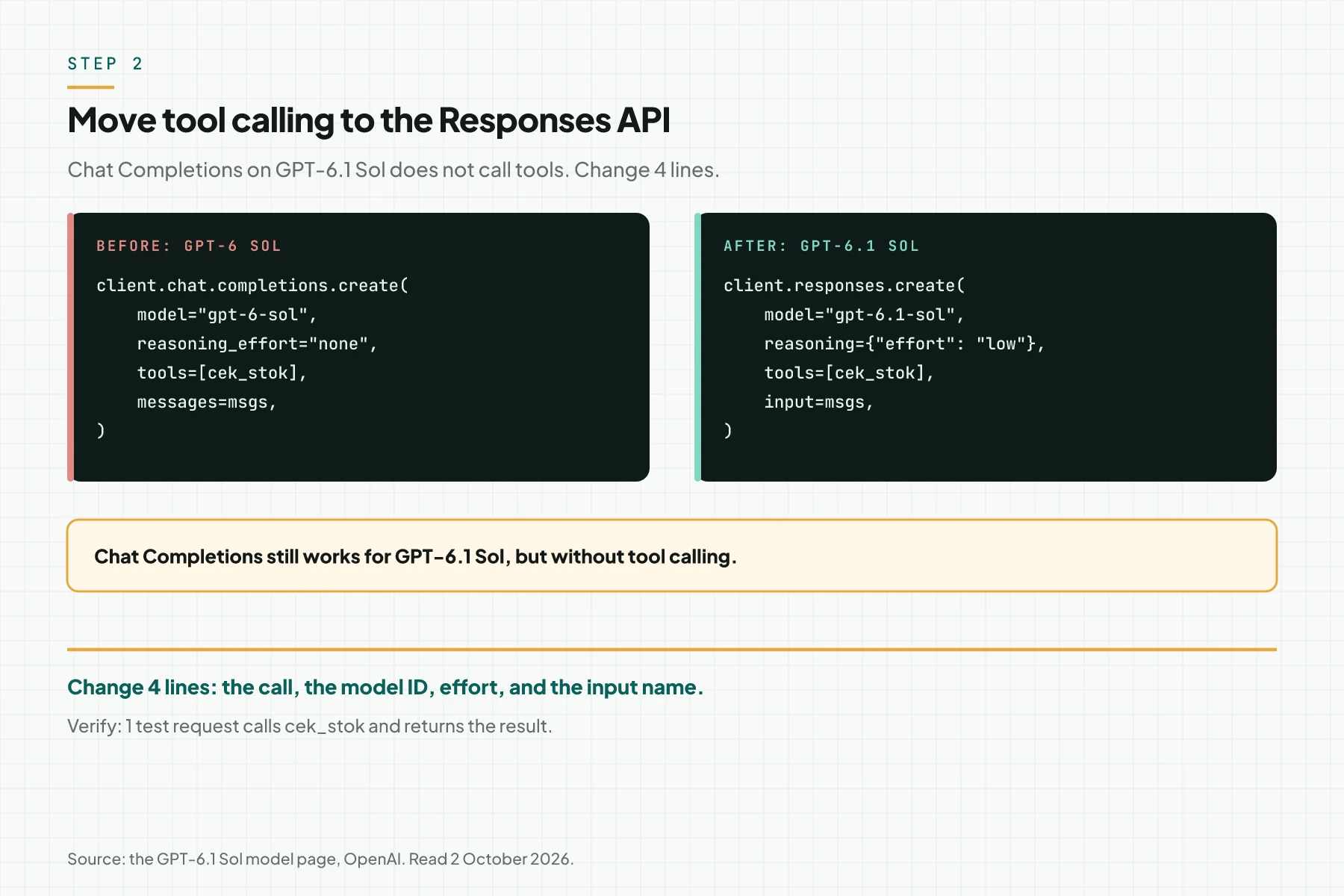
Task: Click the subtitle starting 'Chat Completions on GPT-6.1 Sol does not'
Action: (x=393, y=169)
